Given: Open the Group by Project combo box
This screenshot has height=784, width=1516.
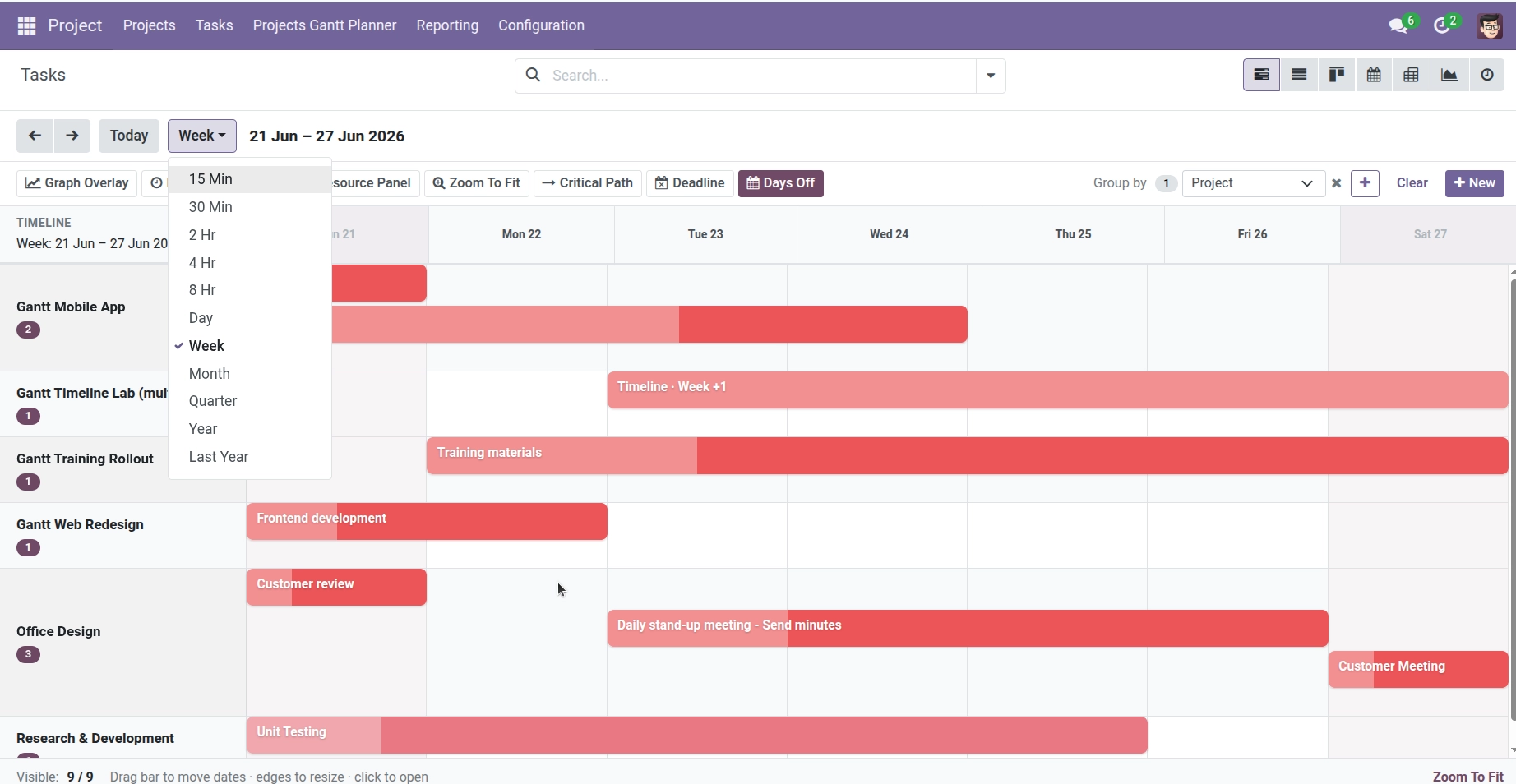Looking at the screenshot, I should 1253,183.
